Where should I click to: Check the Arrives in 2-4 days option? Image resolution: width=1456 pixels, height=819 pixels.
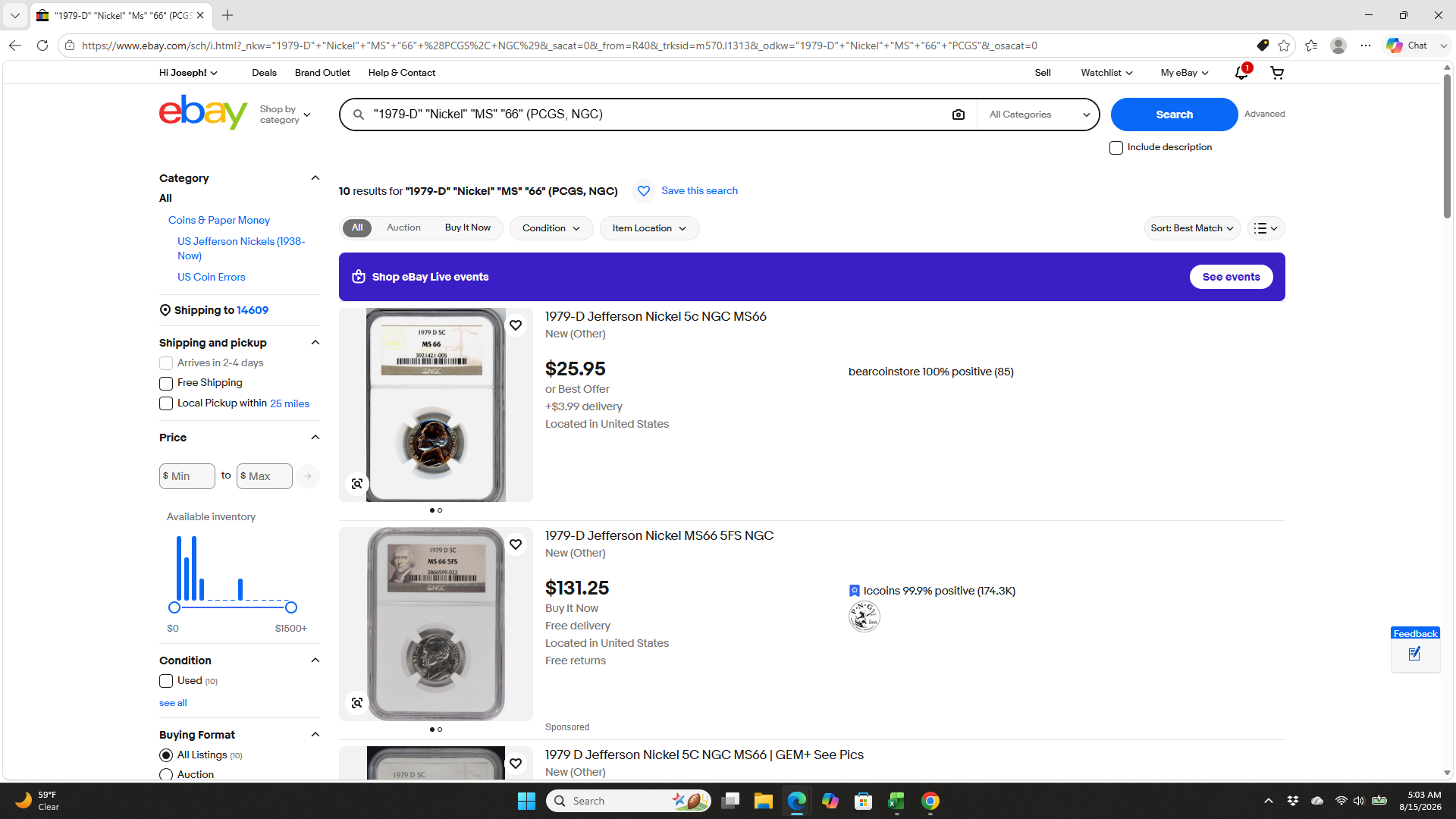(x=166, y=363)
